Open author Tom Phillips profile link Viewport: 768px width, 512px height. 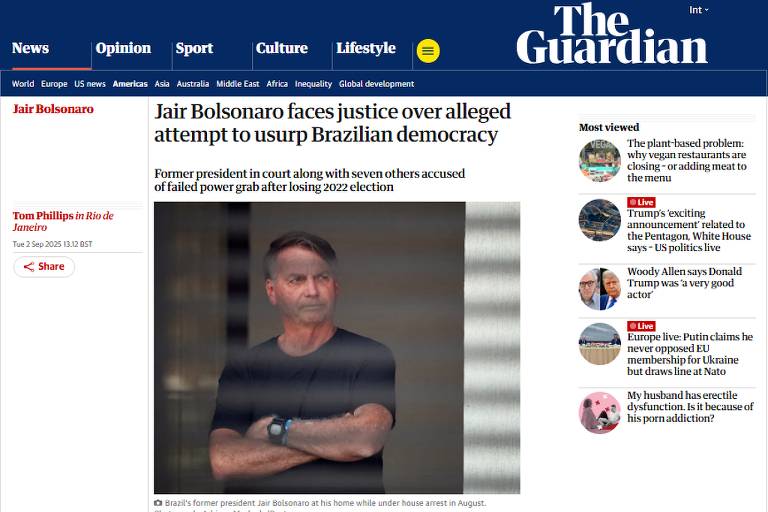(x=43, y=216)
